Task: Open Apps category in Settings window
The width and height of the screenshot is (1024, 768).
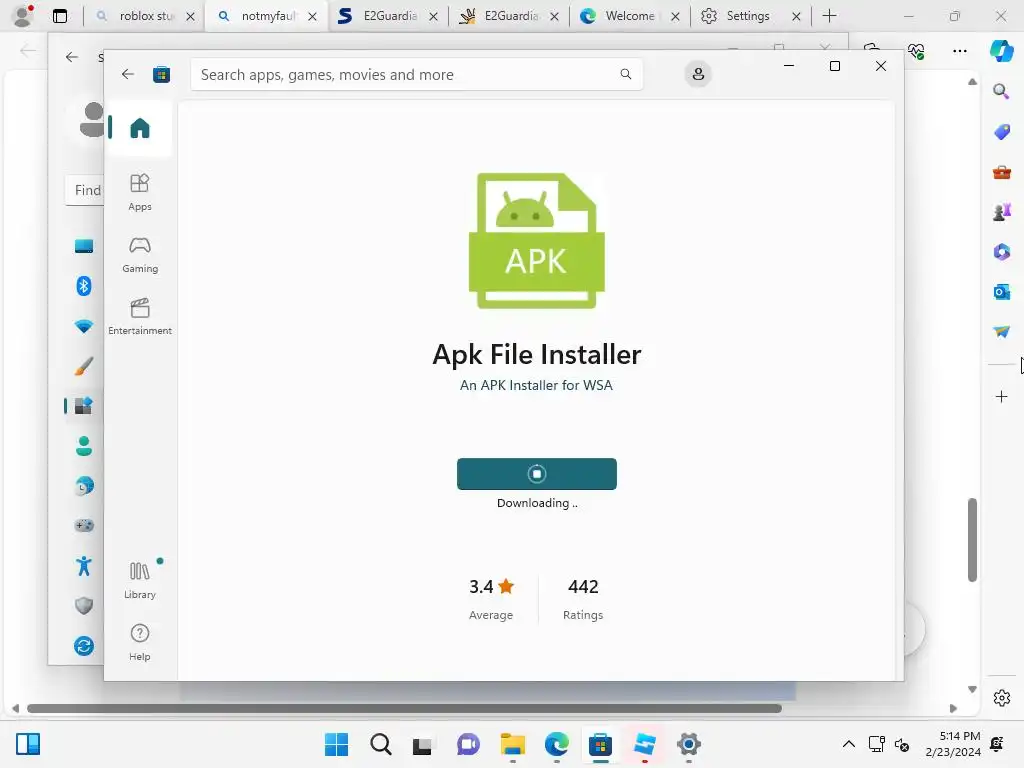Action: (84, 406)
